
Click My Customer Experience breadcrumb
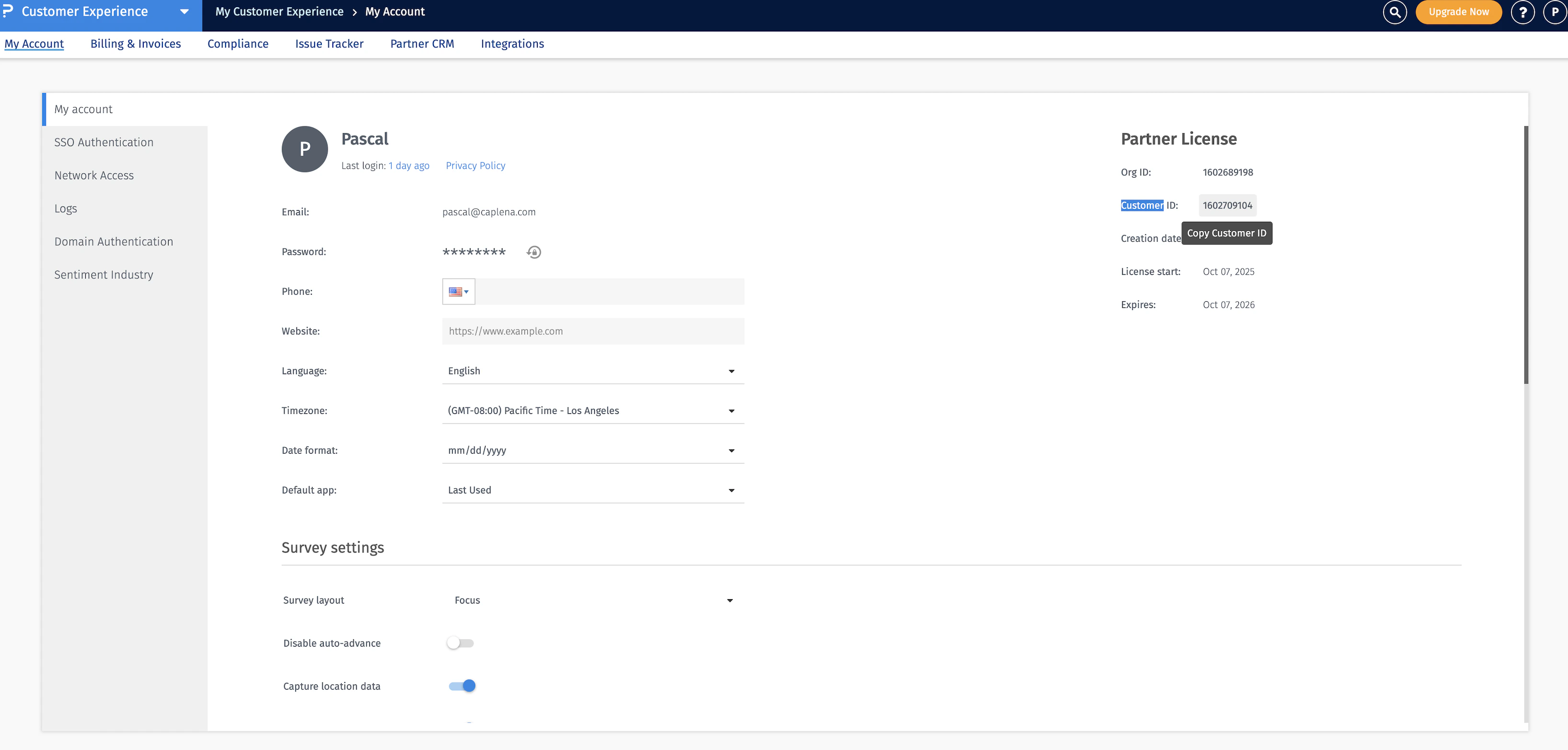point(279,11)
